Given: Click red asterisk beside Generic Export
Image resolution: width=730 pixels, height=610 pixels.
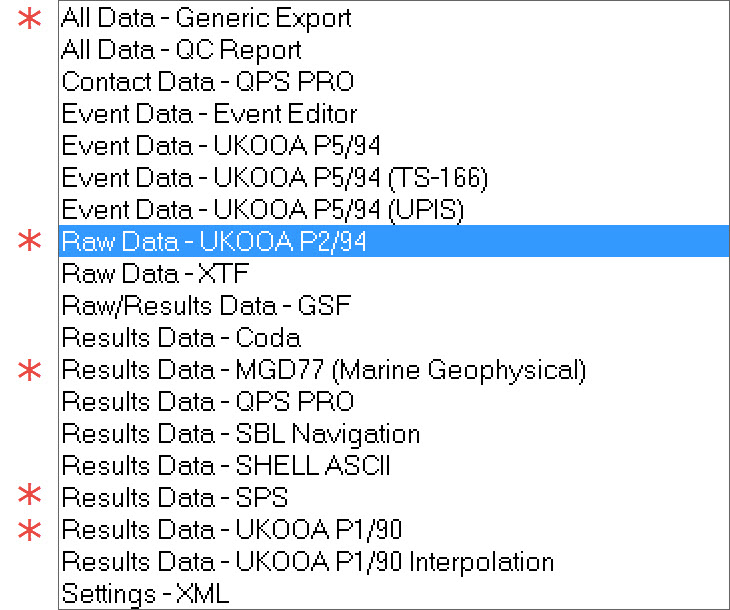Looking at the screenshot, I should (x=32, y=18).
